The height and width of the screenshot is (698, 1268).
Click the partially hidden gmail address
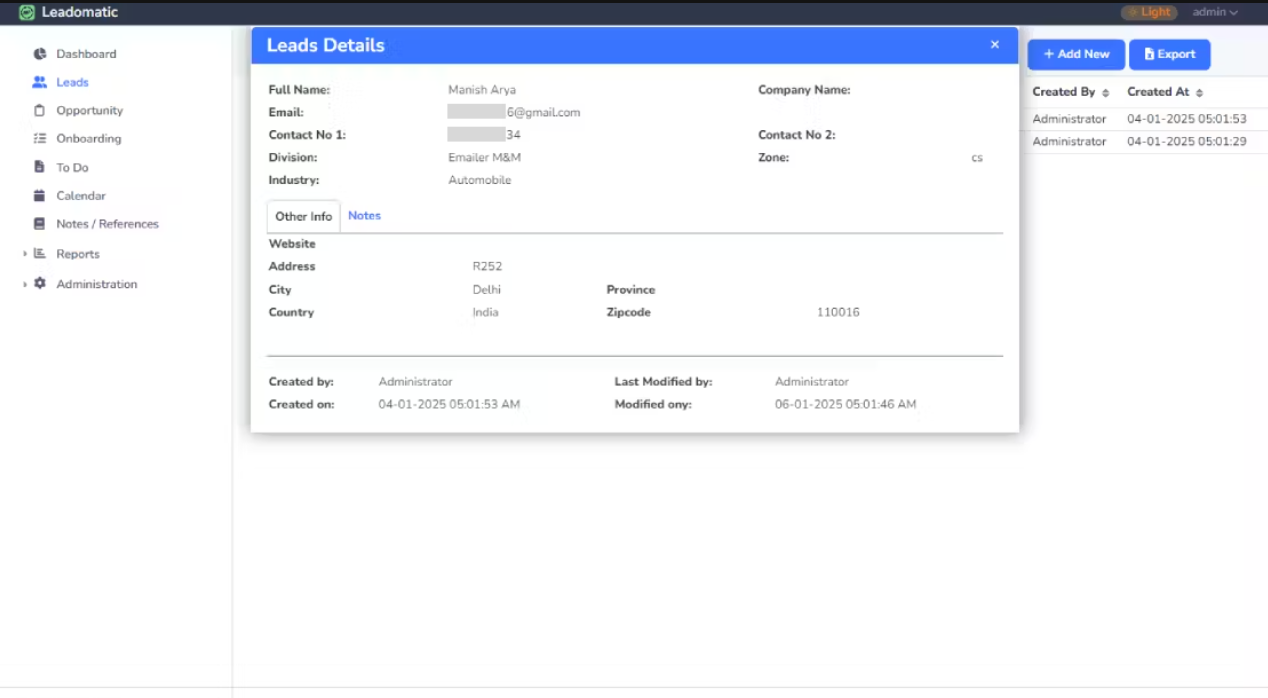514,112
